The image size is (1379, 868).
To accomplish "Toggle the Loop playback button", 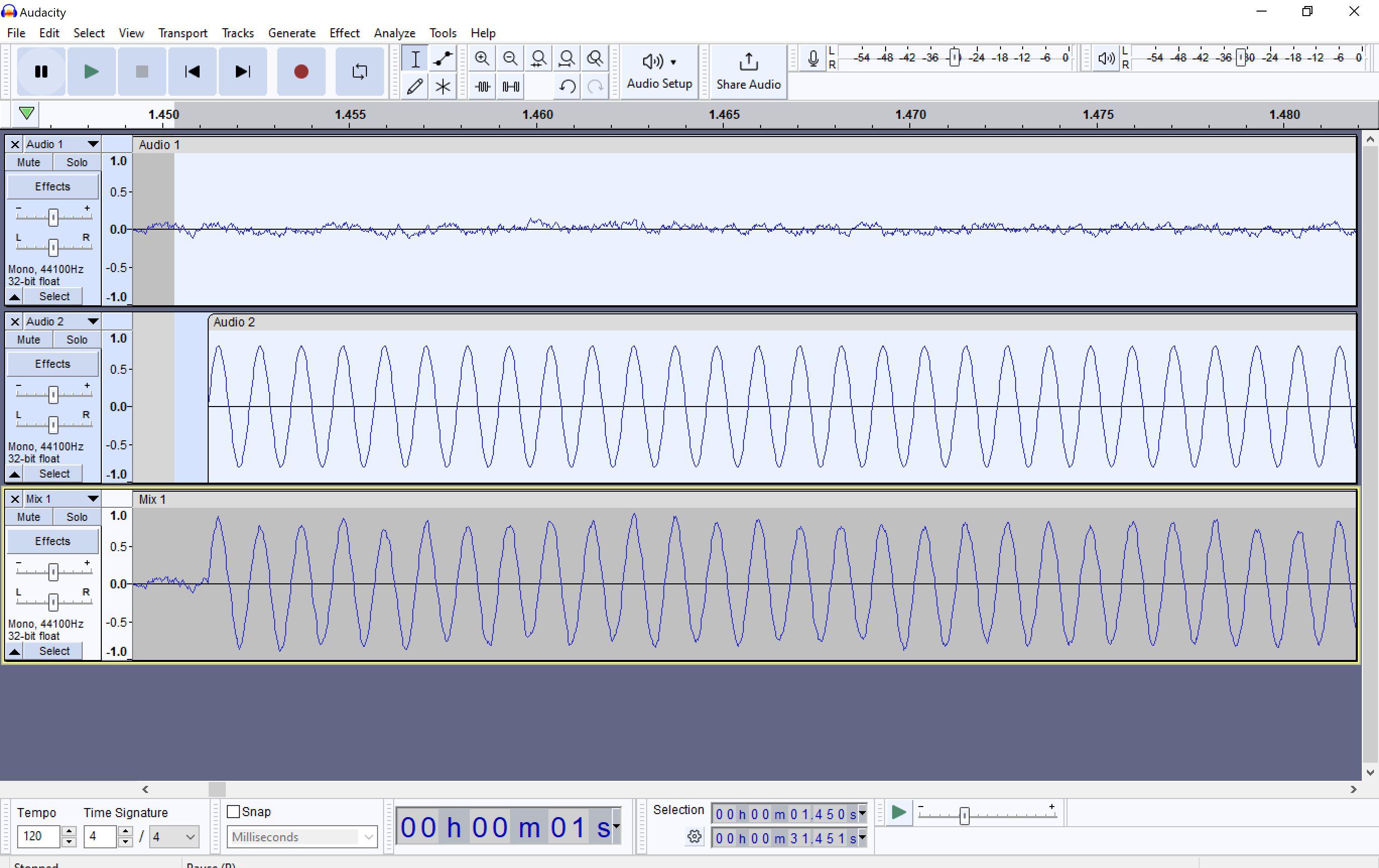I will tap(360, 72).
